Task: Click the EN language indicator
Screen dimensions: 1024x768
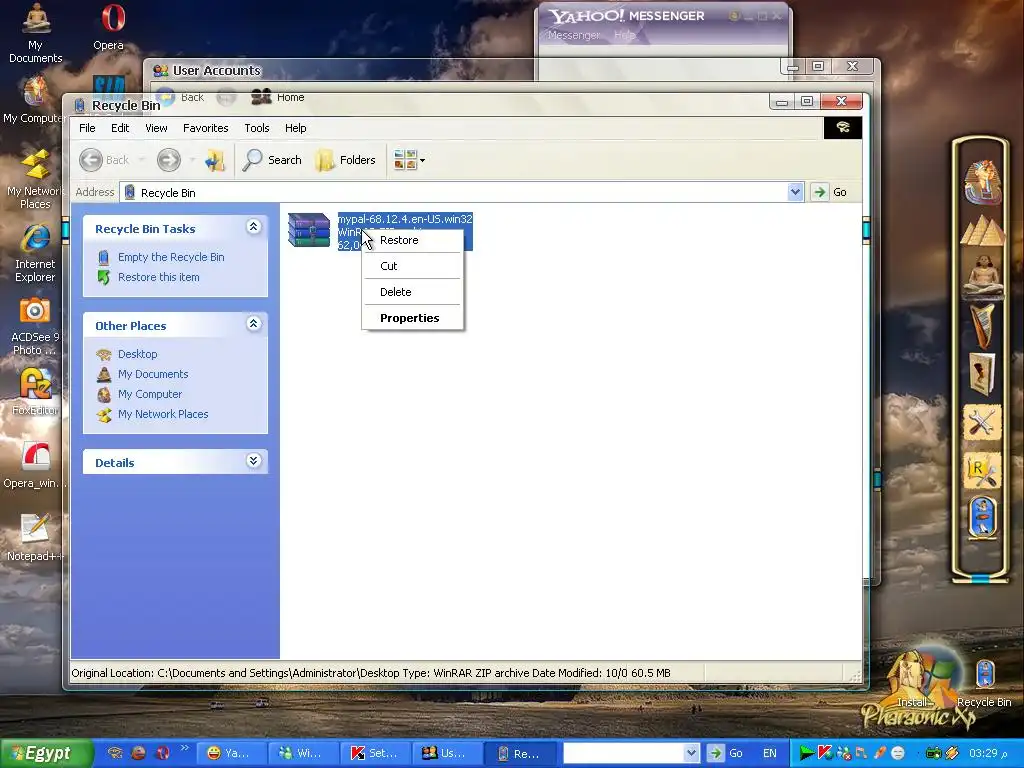Action: click(x=770, y=753)
